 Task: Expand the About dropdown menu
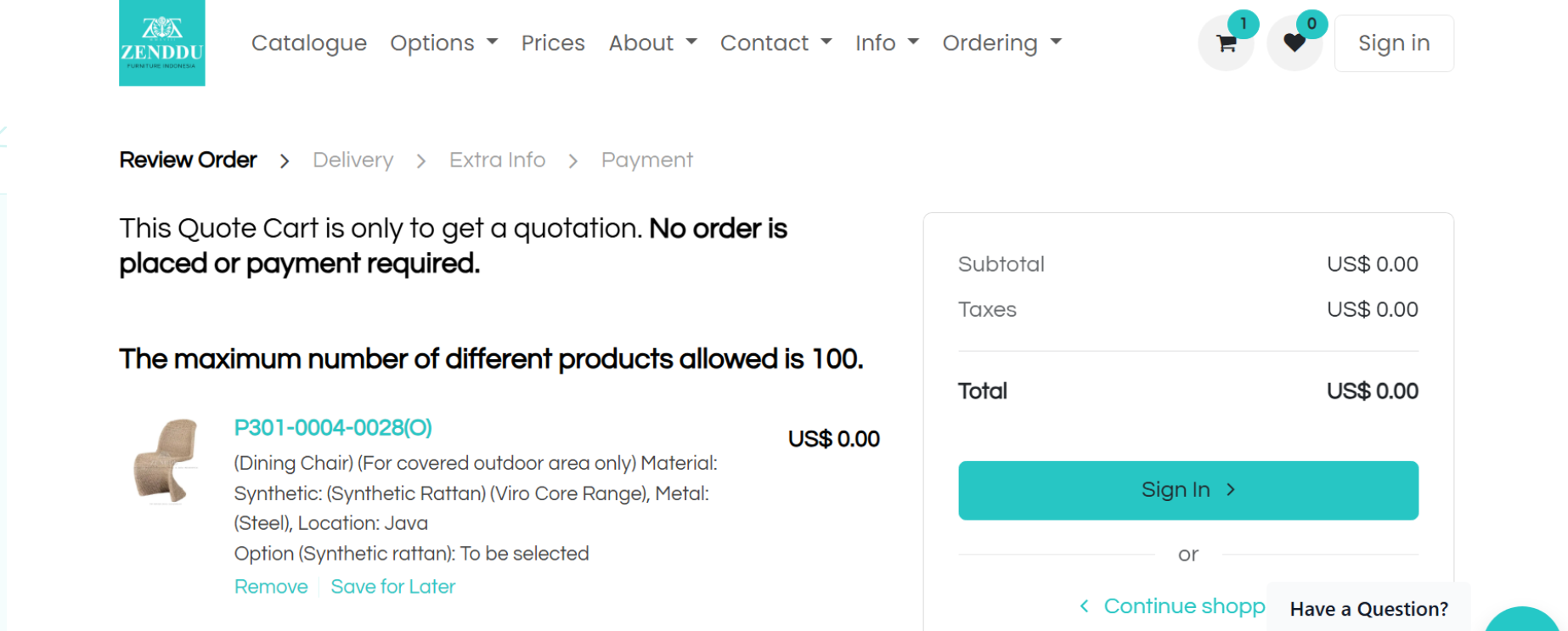(652, 42)
